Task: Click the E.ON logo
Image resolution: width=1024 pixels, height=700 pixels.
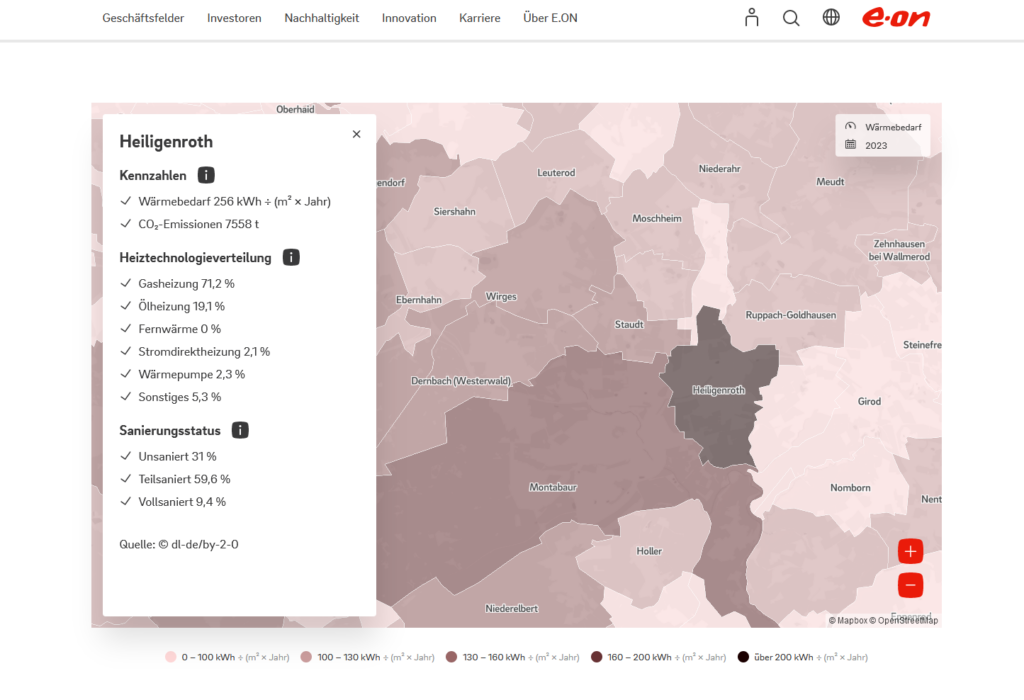Action: click(896, 17)
